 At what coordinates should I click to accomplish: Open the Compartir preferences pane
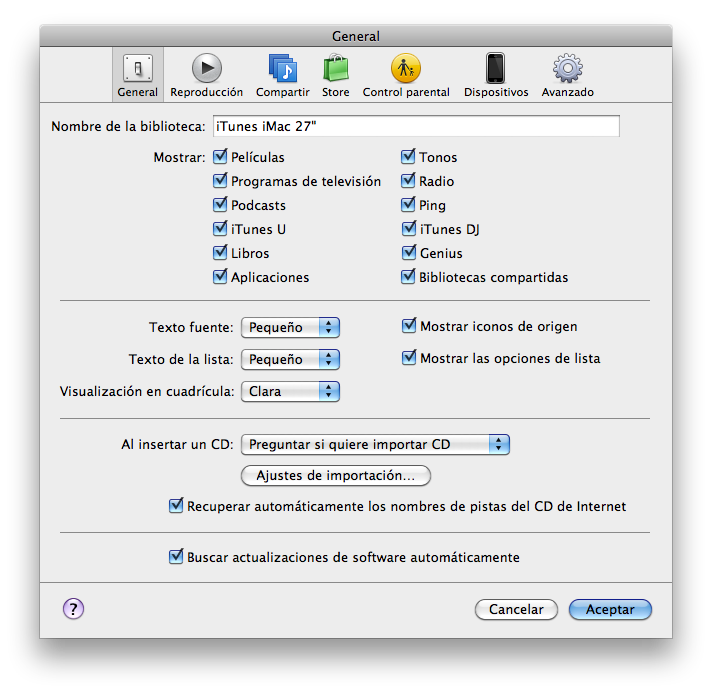pyautogui.click(x=282, y=75)
